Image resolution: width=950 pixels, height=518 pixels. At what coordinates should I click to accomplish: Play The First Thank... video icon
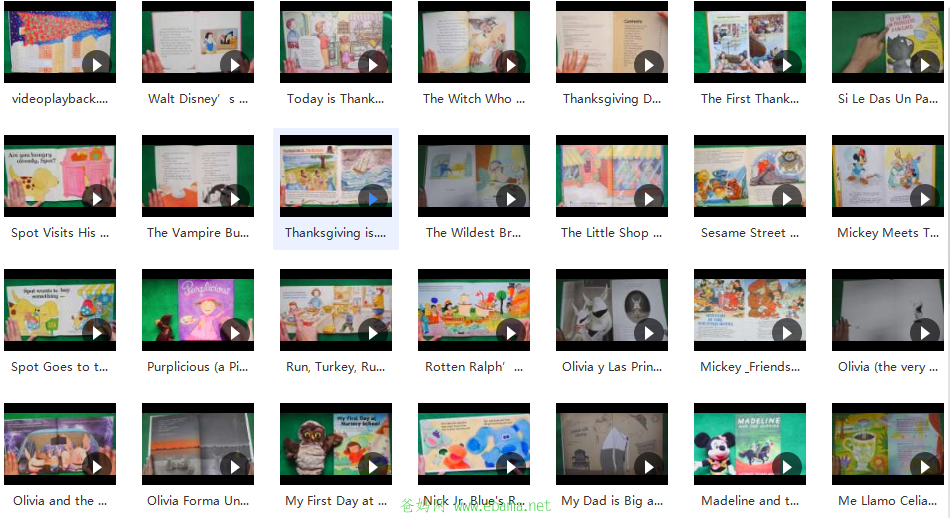[x=787, y=64]
